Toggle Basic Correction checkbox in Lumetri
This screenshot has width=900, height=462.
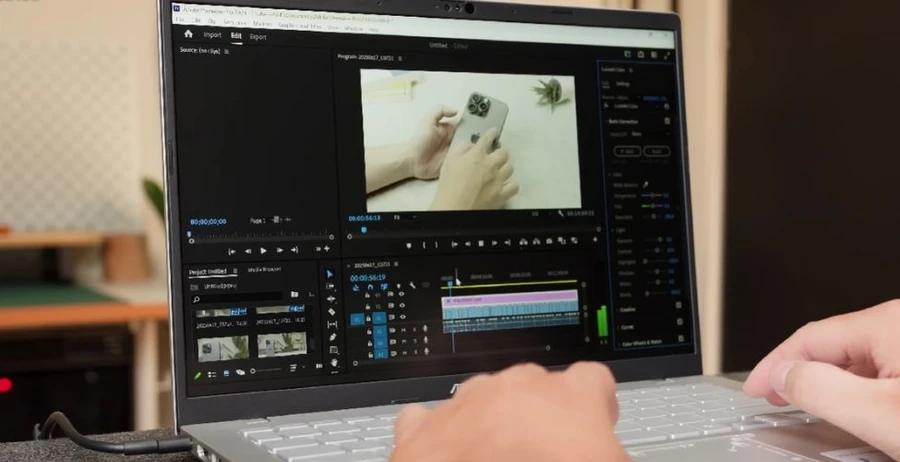pyautogui.click(x=667, y=121)
